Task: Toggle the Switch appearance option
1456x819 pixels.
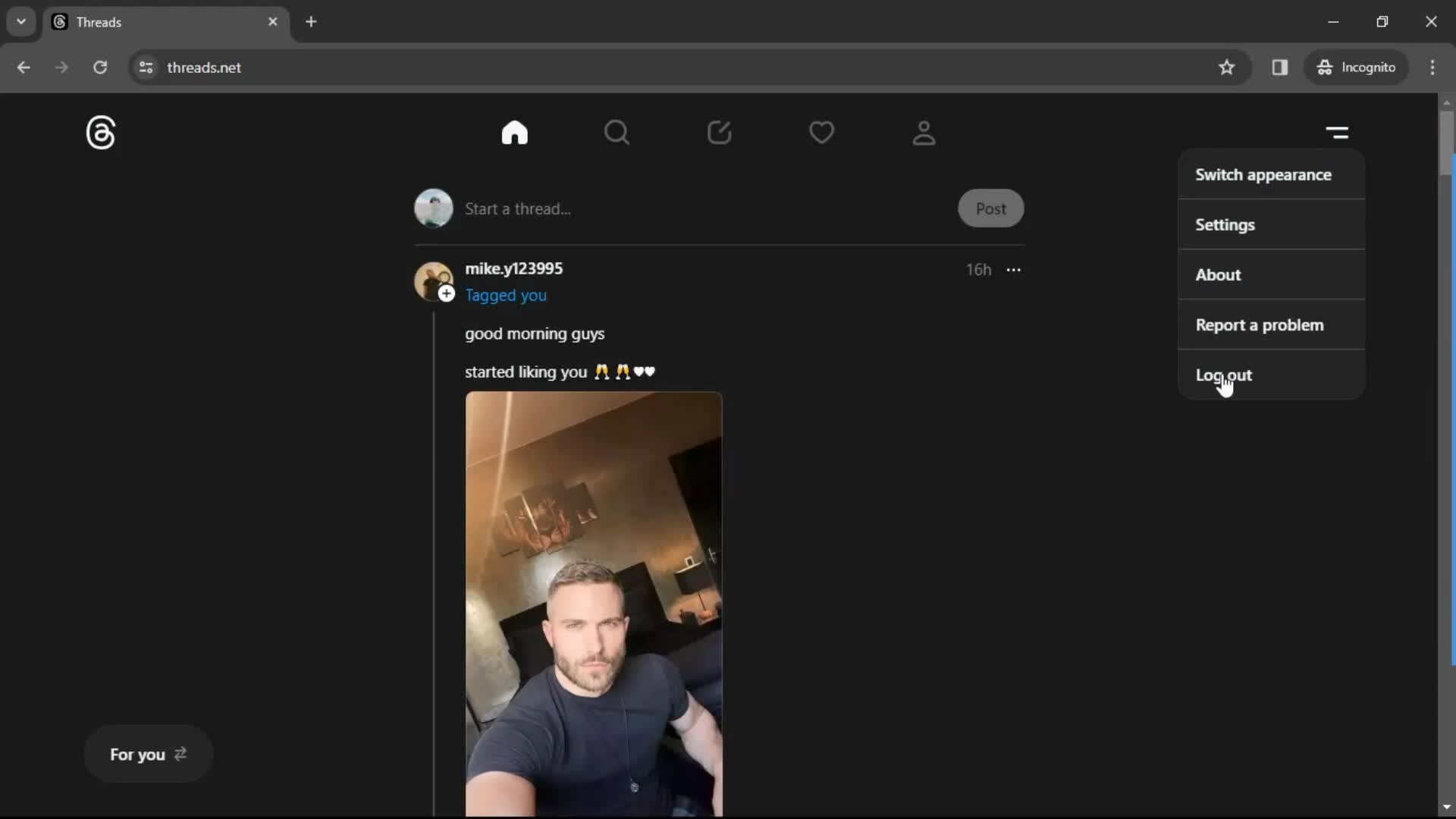Action: [x=1263, y=174]
